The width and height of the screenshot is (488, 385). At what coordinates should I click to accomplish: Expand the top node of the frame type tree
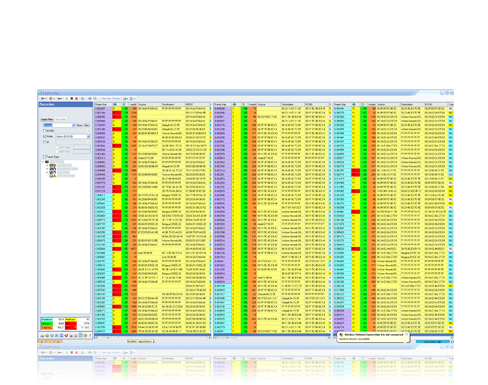point(43,162)
